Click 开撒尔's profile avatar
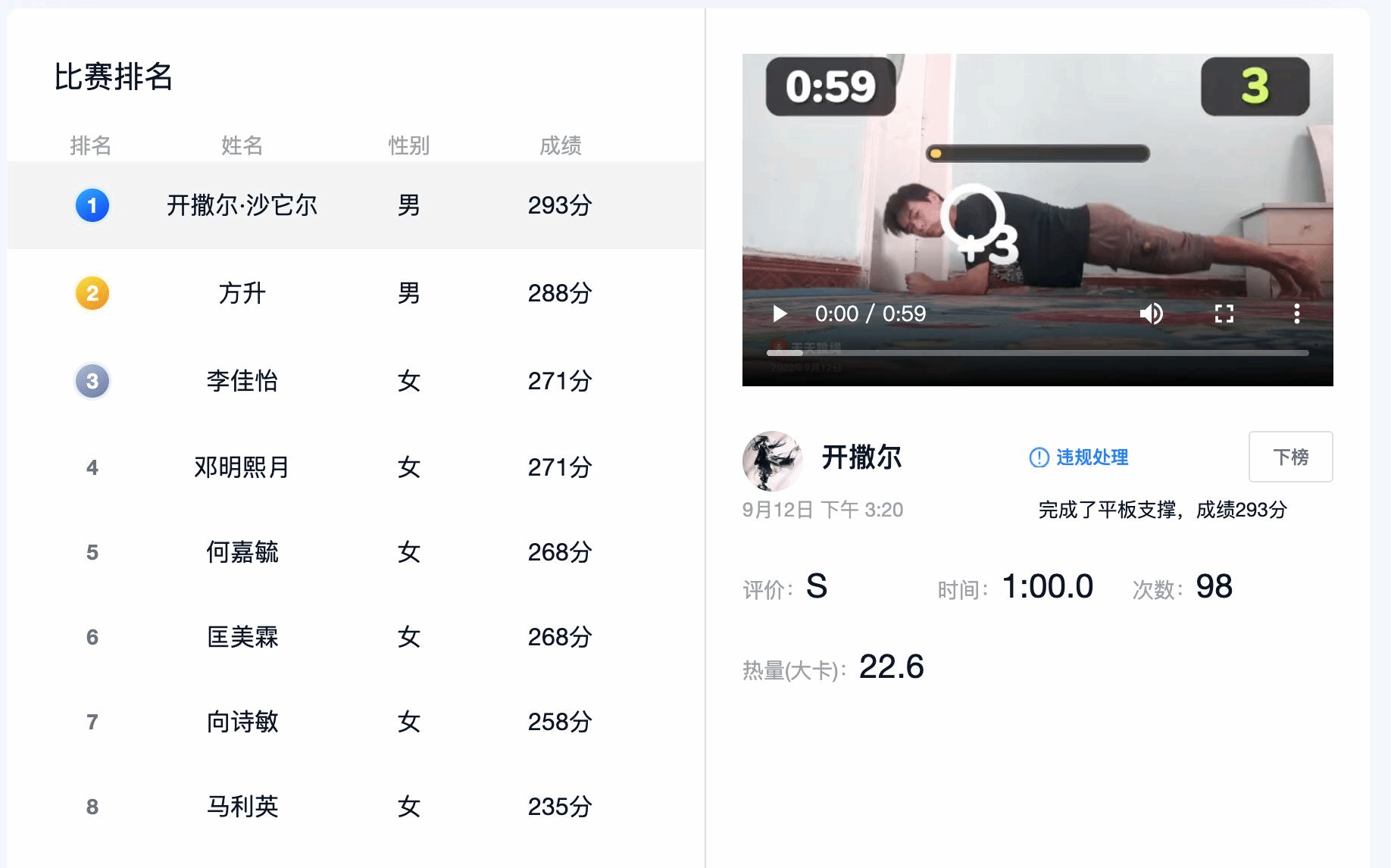This screenshot has height=868, width=1391. [x=772, y=461]
